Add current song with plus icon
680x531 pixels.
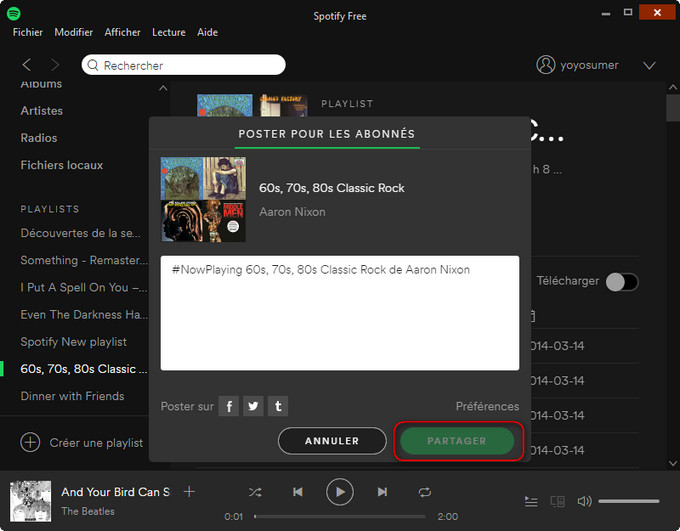[x=189, y=492]
